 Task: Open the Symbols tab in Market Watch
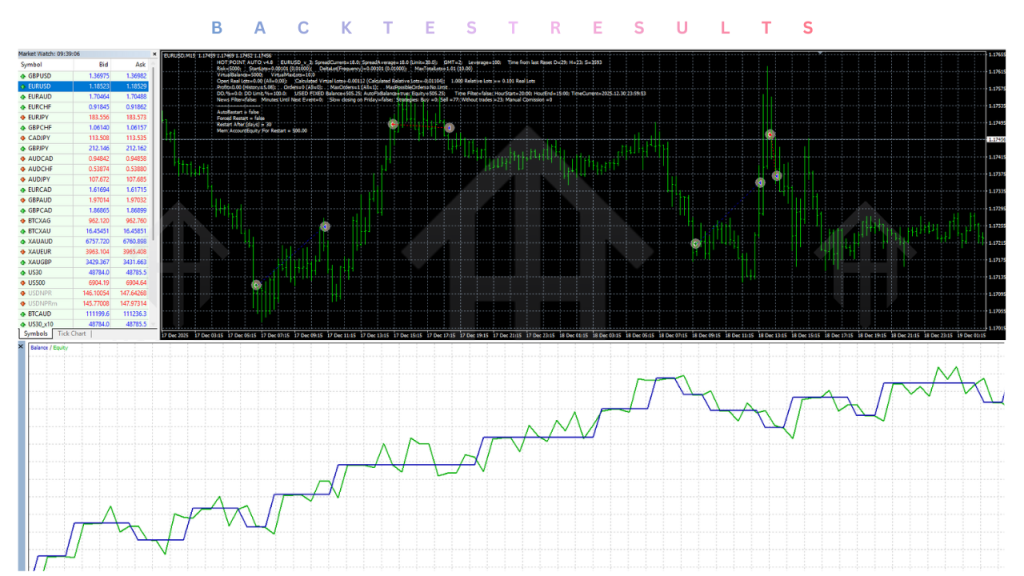pos(35,334)
